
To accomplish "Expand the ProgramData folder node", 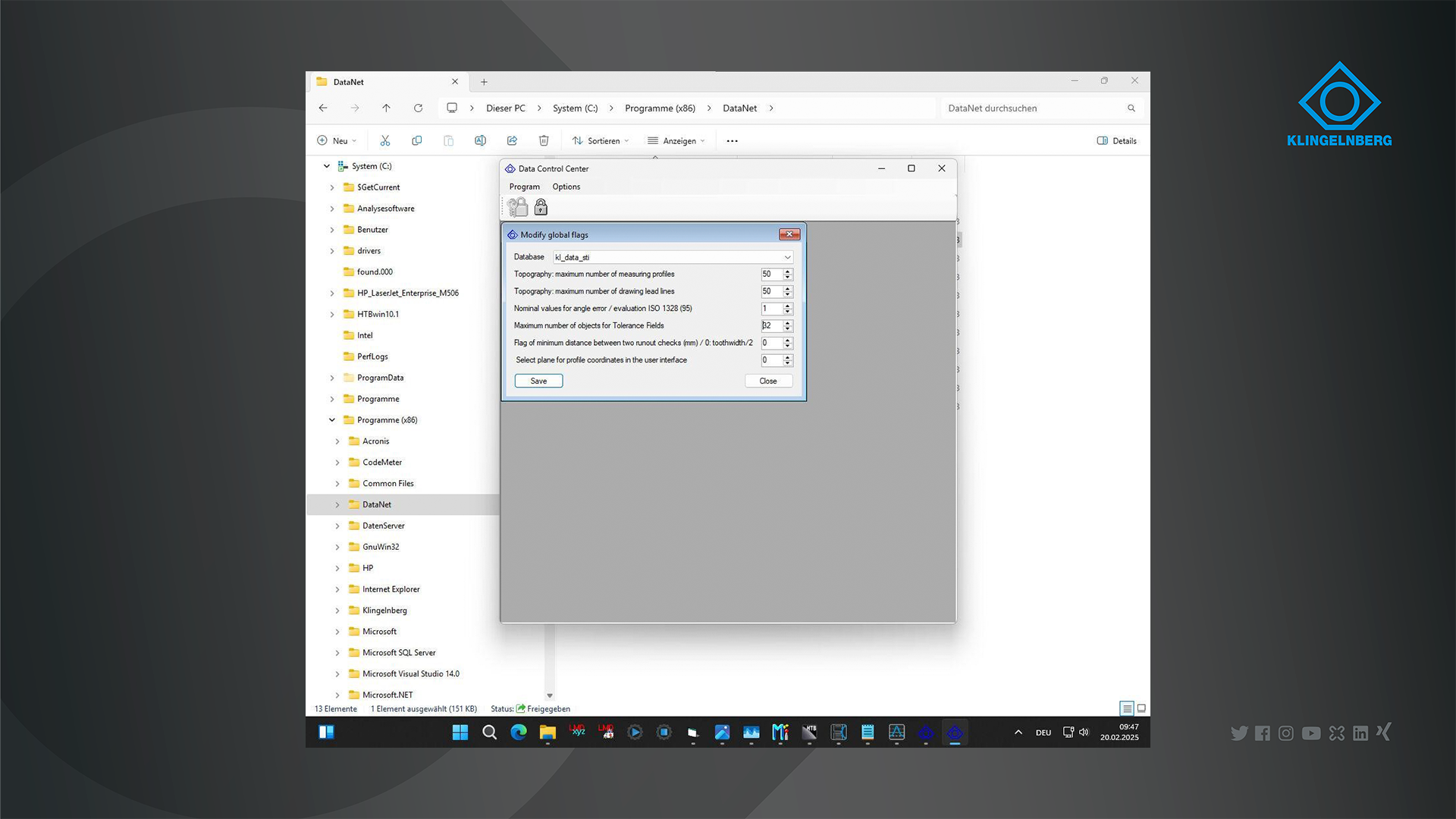I will click(x=332, y=378).
